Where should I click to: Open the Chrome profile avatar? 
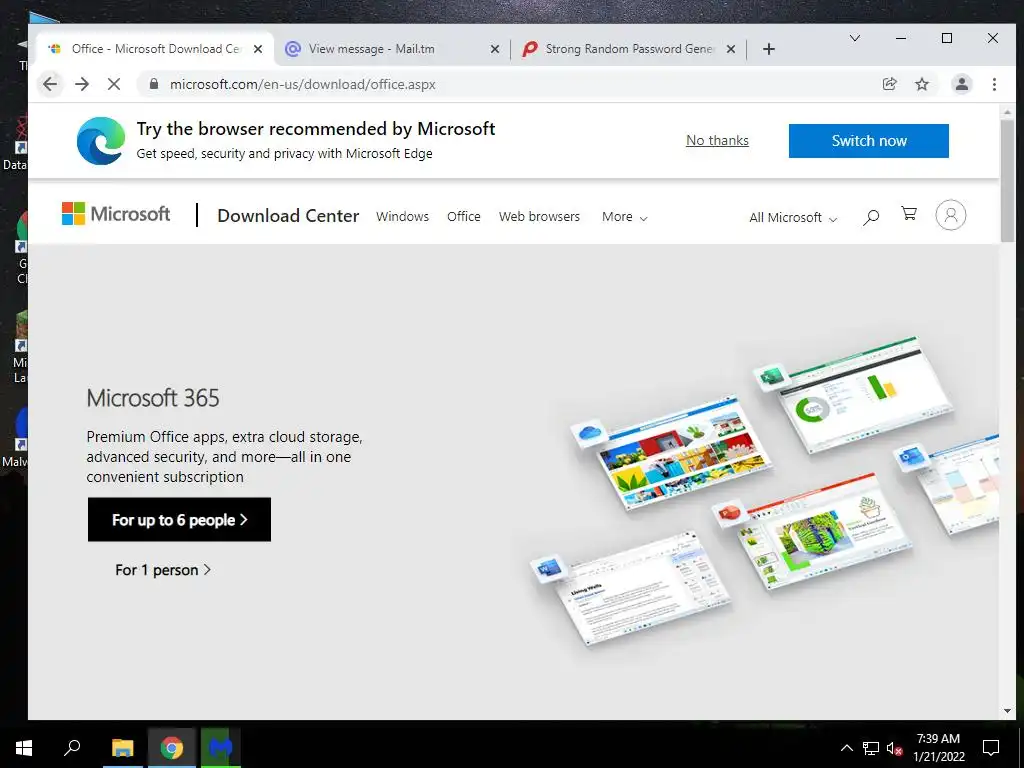(961, 84)
